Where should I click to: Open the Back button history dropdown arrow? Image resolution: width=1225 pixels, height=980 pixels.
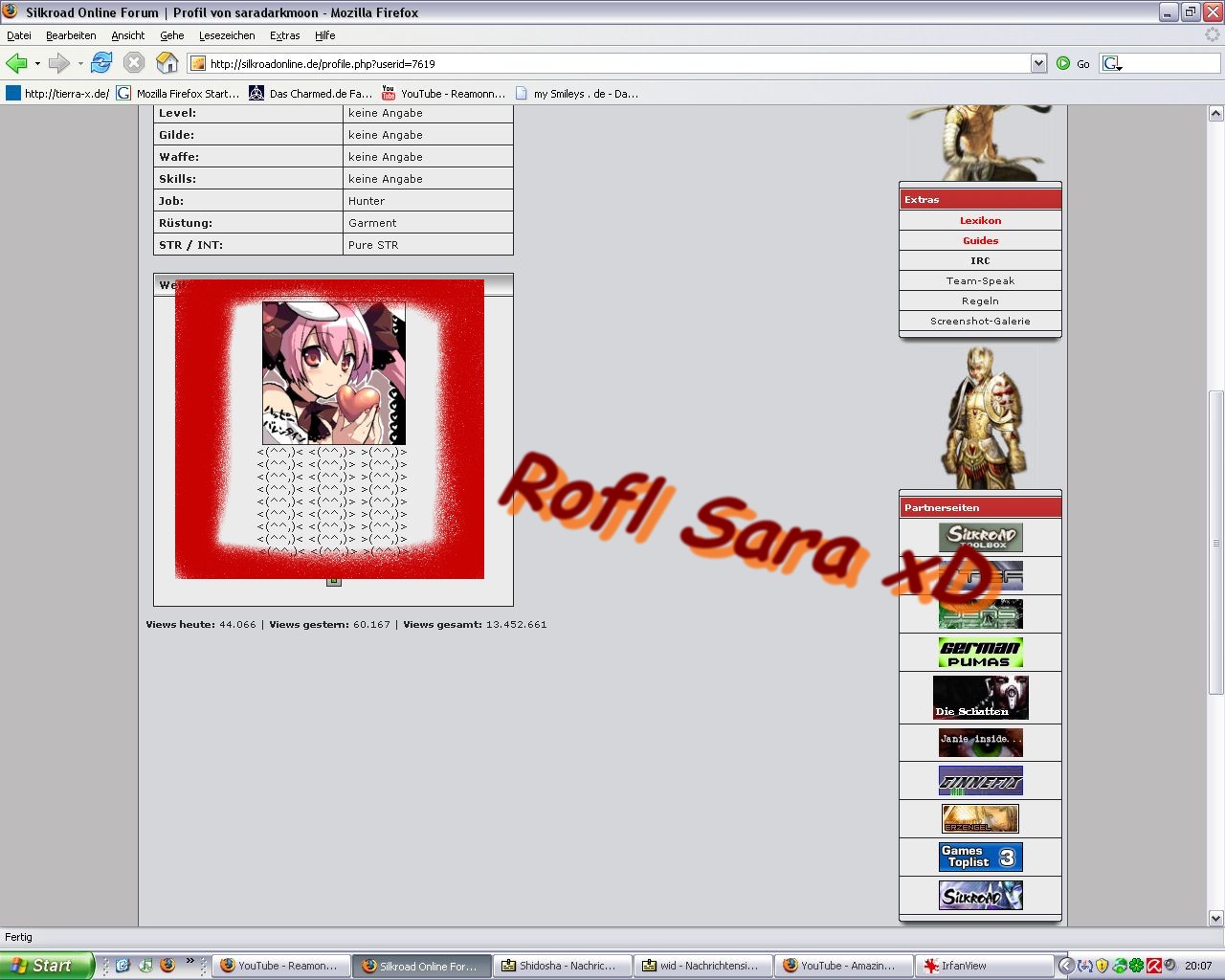pyautogui.click(x=37, y=64)
